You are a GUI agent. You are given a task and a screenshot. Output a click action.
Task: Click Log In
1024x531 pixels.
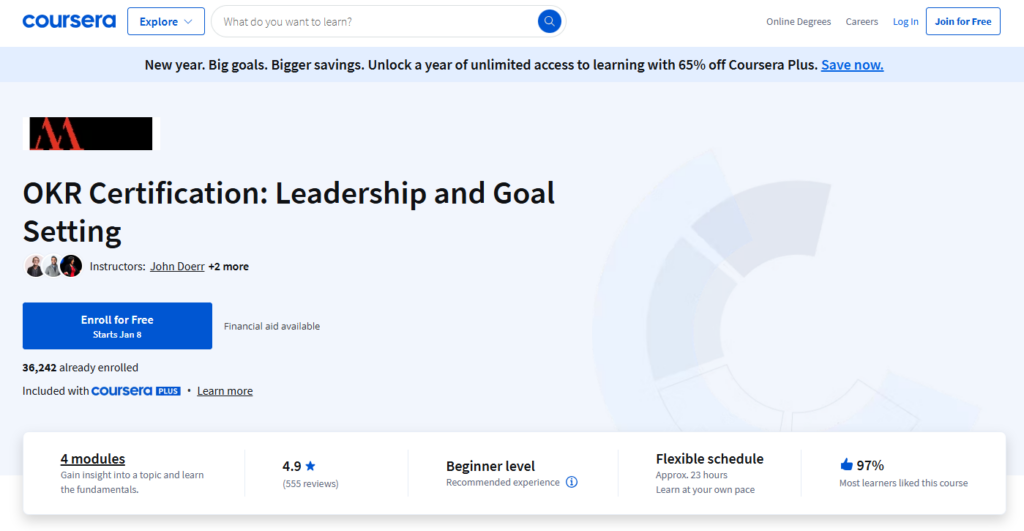pos(905,22)
